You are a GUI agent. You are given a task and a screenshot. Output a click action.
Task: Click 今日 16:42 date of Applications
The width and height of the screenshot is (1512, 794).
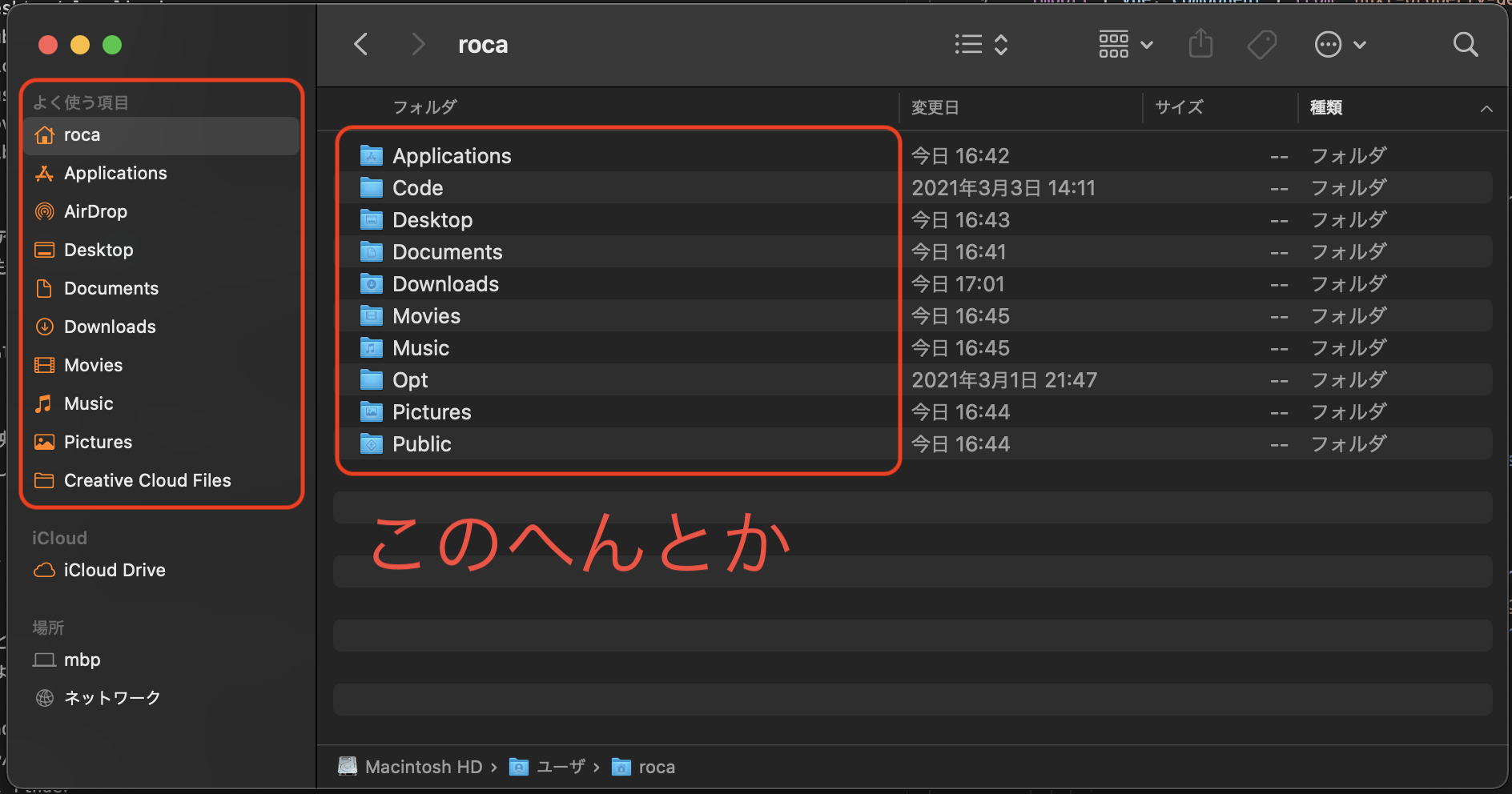tap(960, 156)
